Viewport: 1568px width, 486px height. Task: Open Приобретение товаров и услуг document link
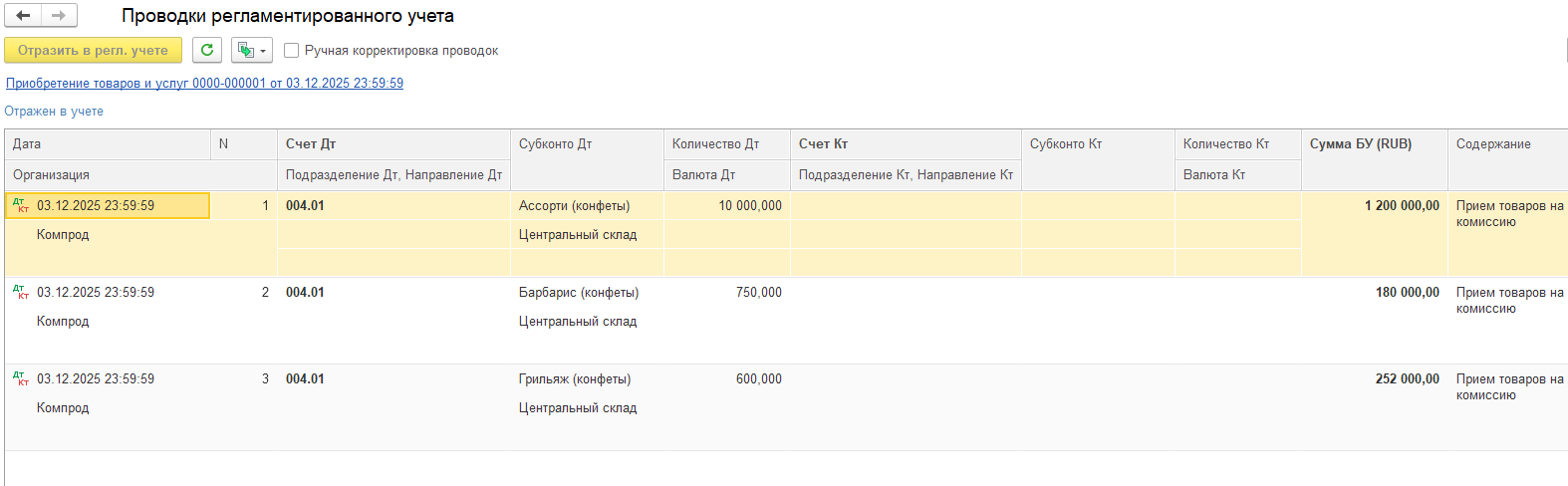pyautogui.click(x=204, y=83)
